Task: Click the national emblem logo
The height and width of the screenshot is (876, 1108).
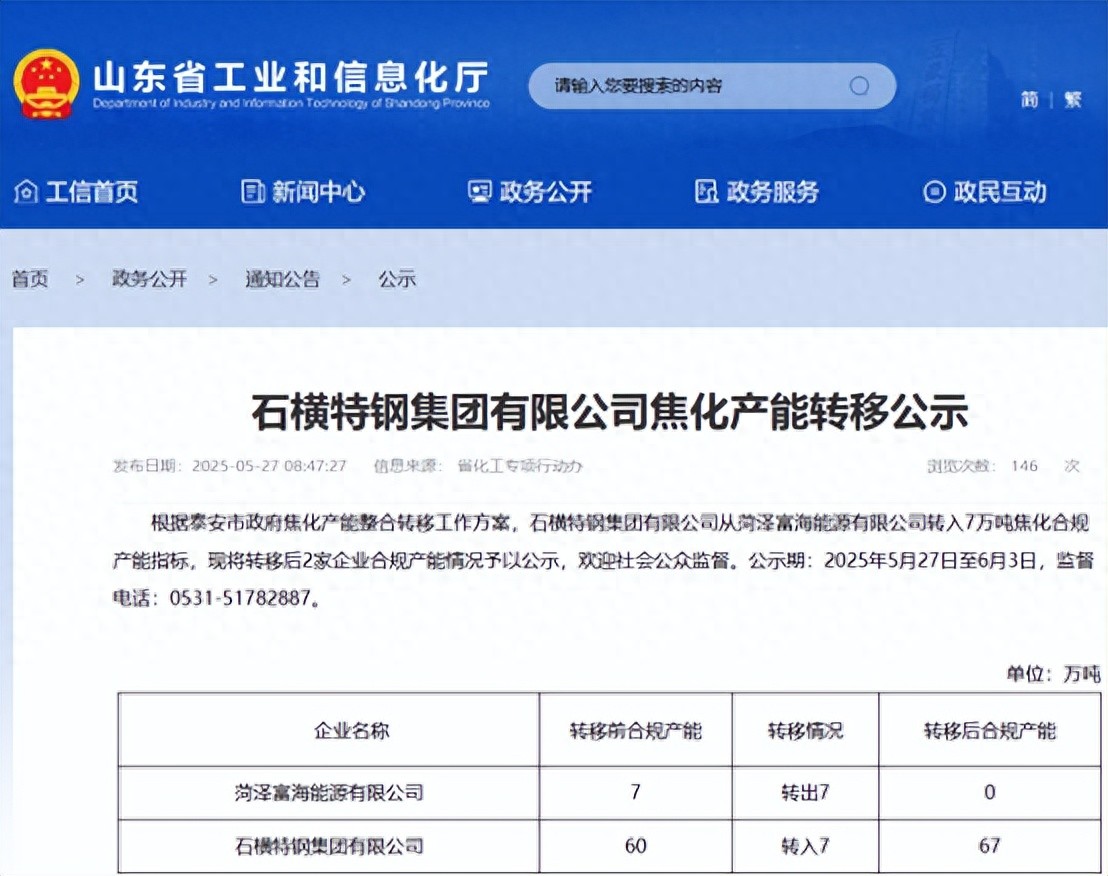Action: (46, 84)
